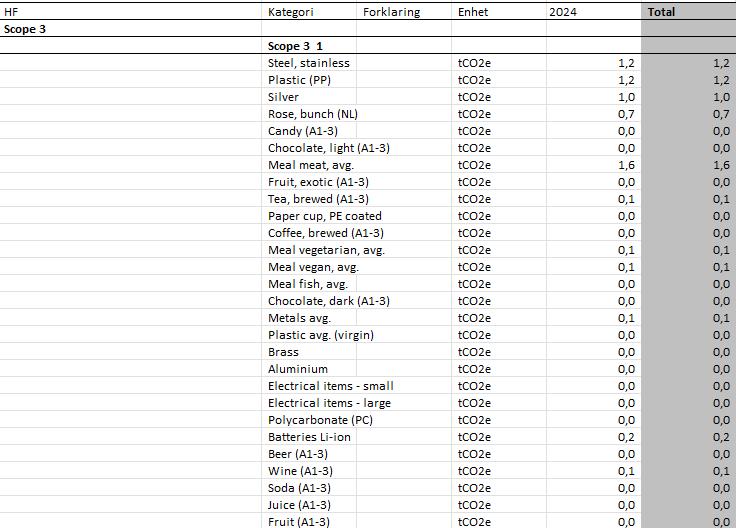The height and width of the screenshot is (528, 736).
Task: Click the Meal vegetarian, avg. cell
Action: (x=326, y=250)
